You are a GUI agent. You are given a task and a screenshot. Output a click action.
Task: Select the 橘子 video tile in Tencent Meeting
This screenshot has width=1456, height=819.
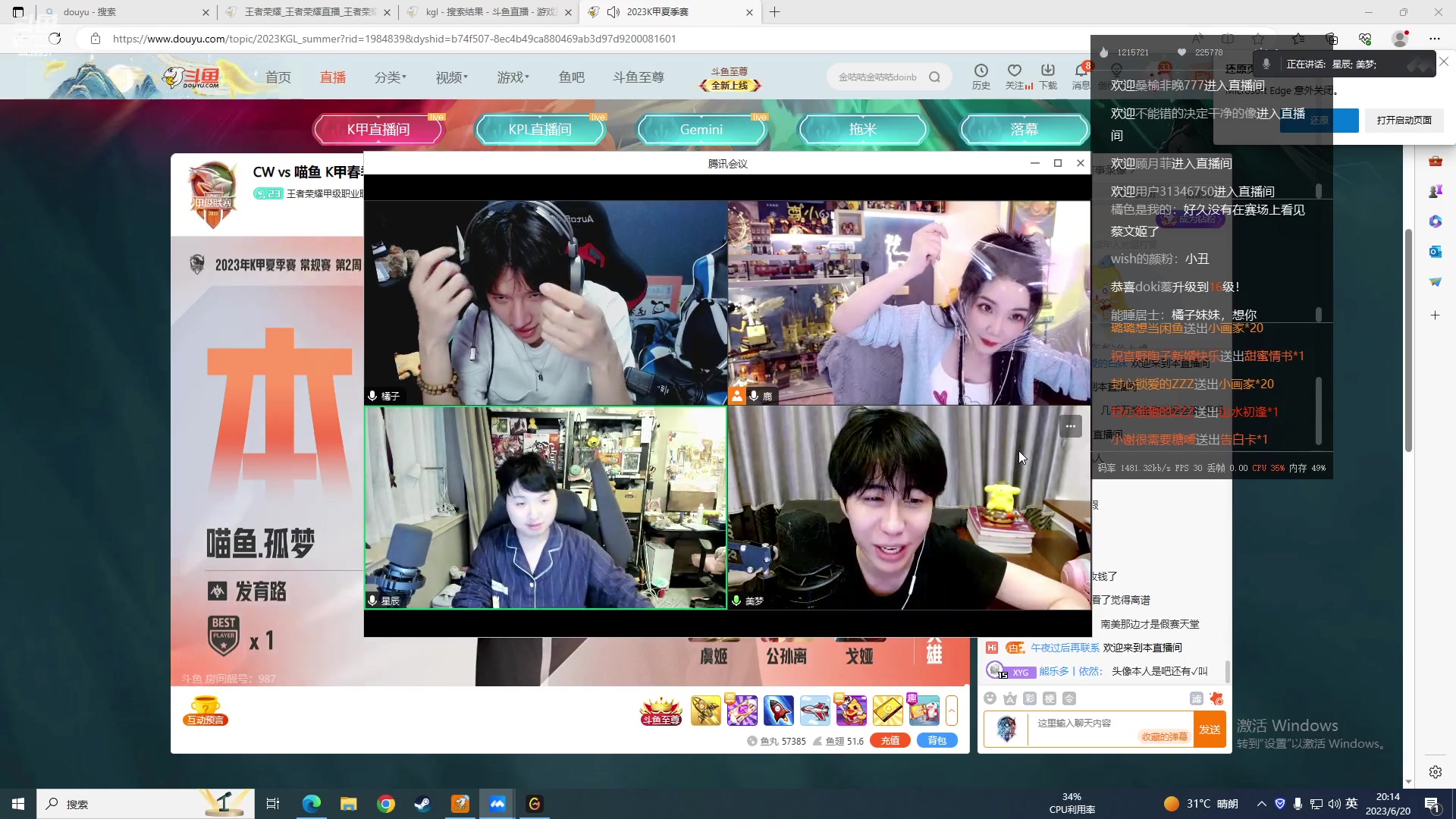coord(545,303)
